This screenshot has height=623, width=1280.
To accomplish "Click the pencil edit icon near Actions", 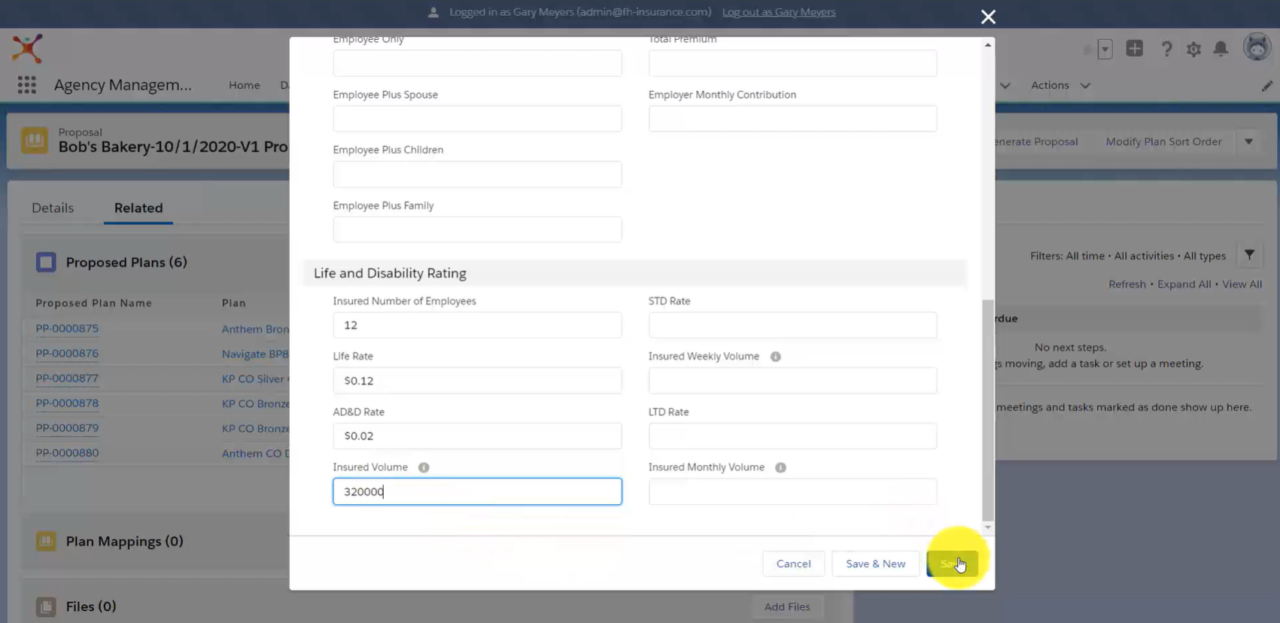I will pyautogui.click(x=1266, y=85).
